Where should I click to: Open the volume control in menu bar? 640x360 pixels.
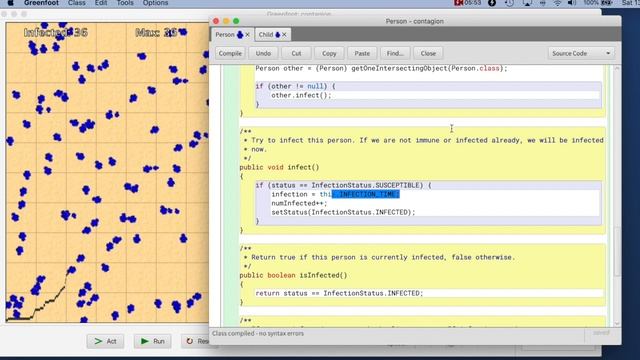tap(572, 3)
